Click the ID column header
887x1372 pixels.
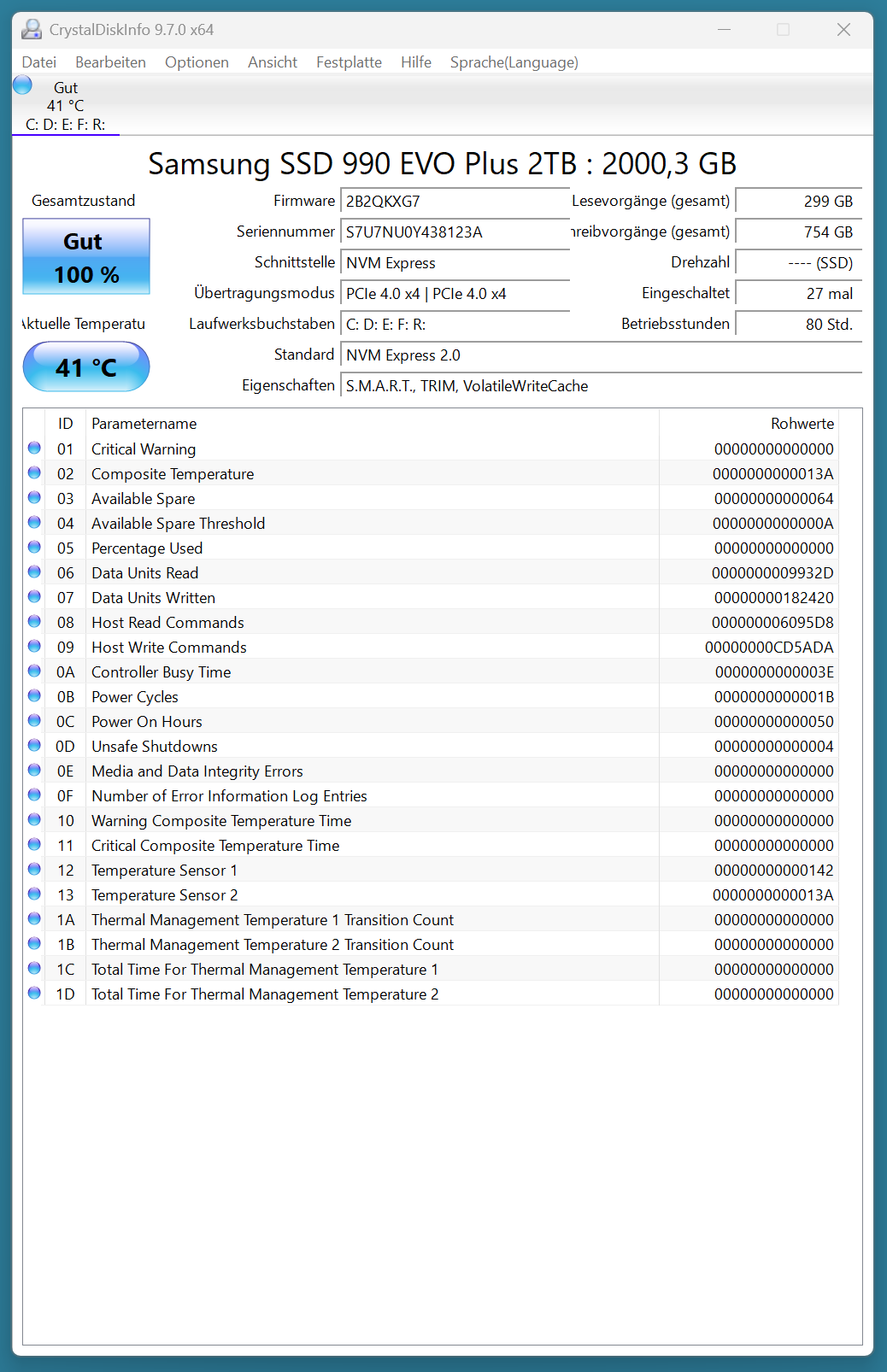point(66,424)
